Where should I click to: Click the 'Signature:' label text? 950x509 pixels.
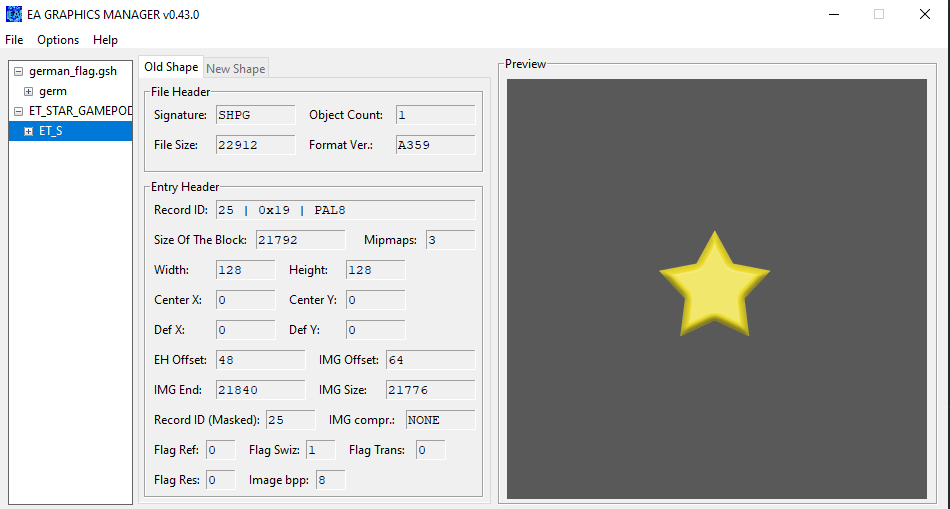click(181, 115)
